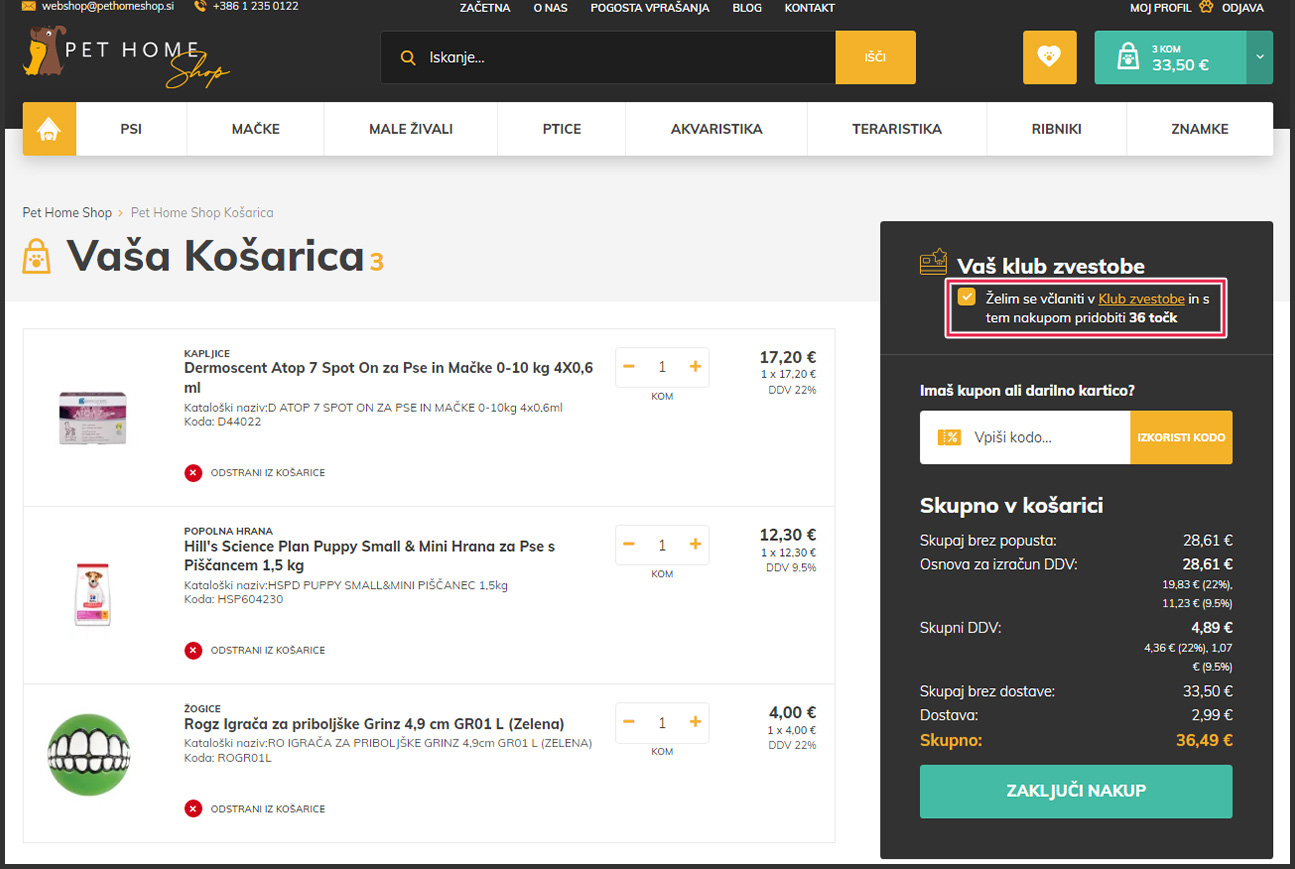Click ODJAVA to log out
Image resolution: width=1295 pixels, height=869 pixels.
pos(1242,8)
